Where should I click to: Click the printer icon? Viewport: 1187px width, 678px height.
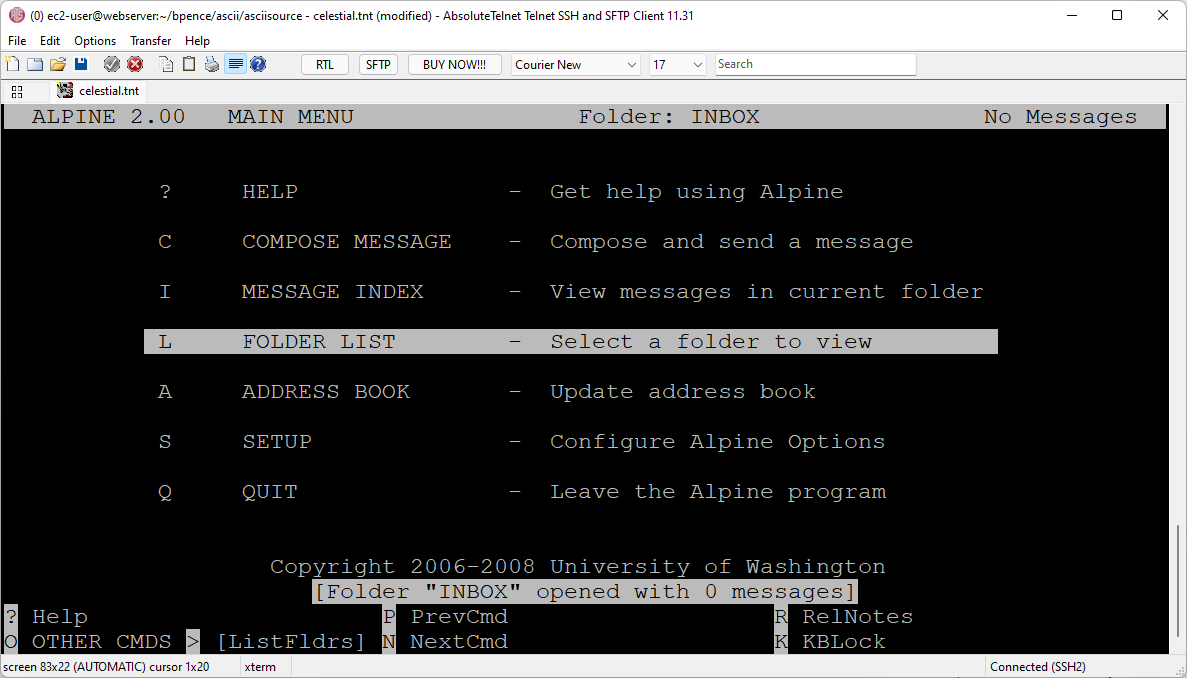pyautogui.click(x=212, y=64)
